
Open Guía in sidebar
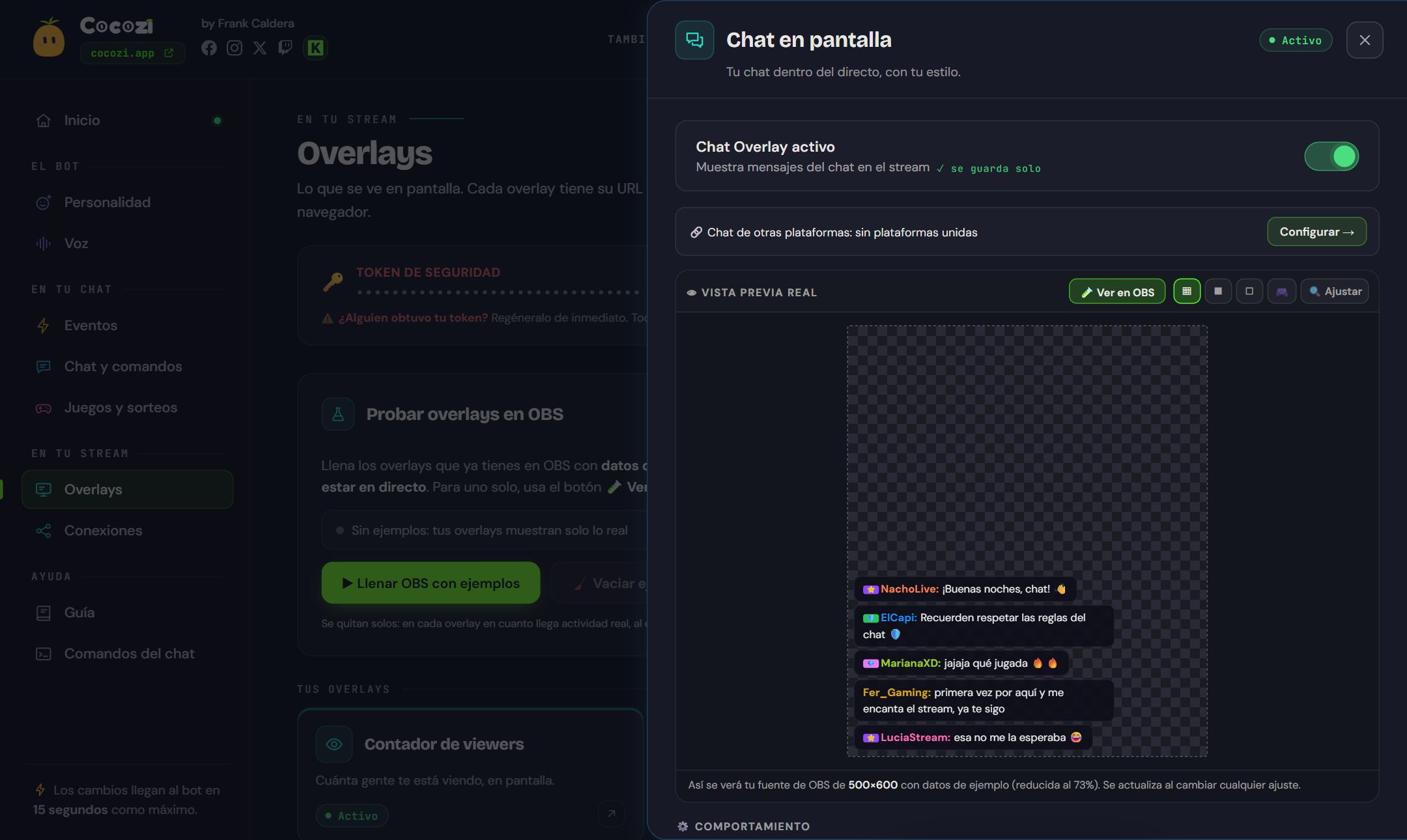coord(128,613)
